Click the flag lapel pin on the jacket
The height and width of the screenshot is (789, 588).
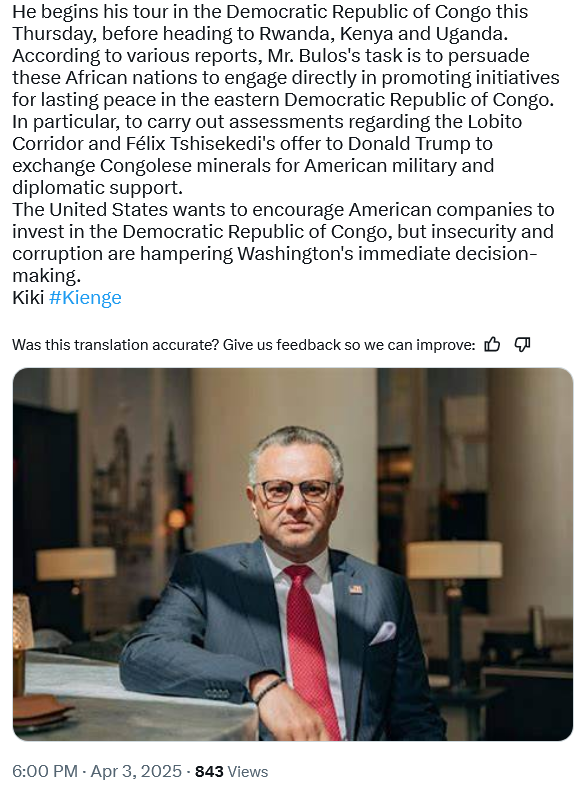click(x=356, y=589)
